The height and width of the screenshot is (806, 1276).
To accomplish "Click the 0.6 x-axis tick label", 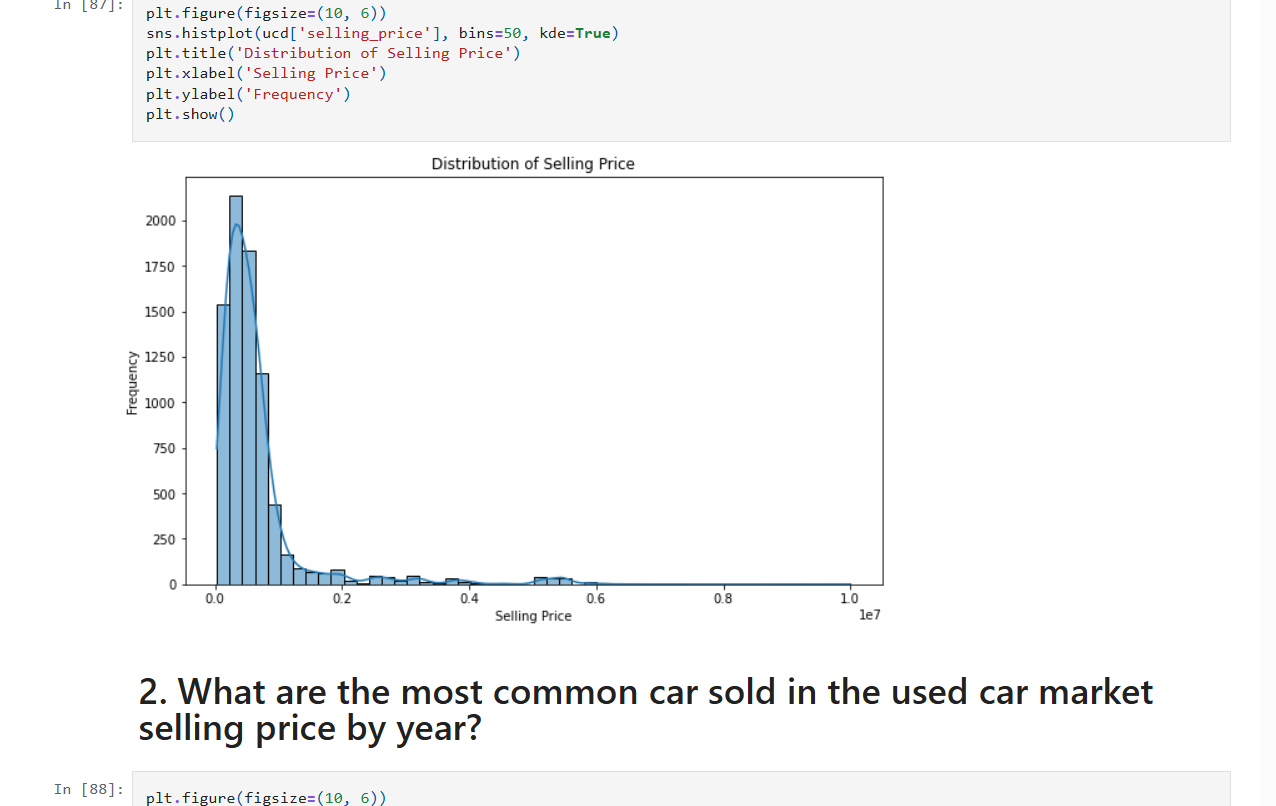I will (595, 599).
